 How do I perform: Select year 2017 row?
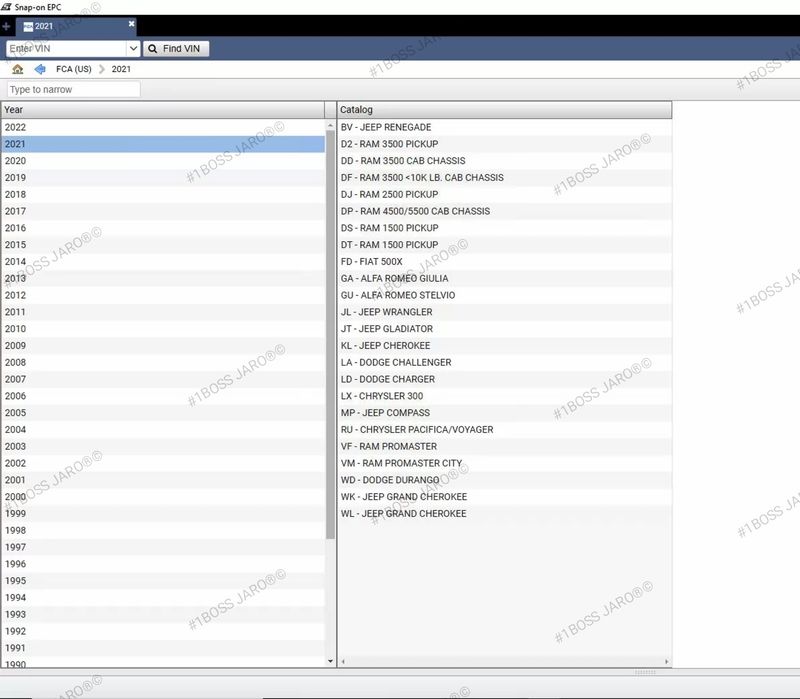(x=163, y=211)
